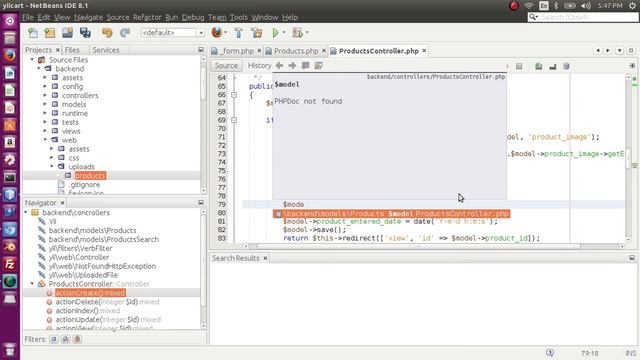Image resolution: width=640 pixels, height=360 pixels.
Task: Open browser selector dropdown arrow
Action: click(226, 33)
